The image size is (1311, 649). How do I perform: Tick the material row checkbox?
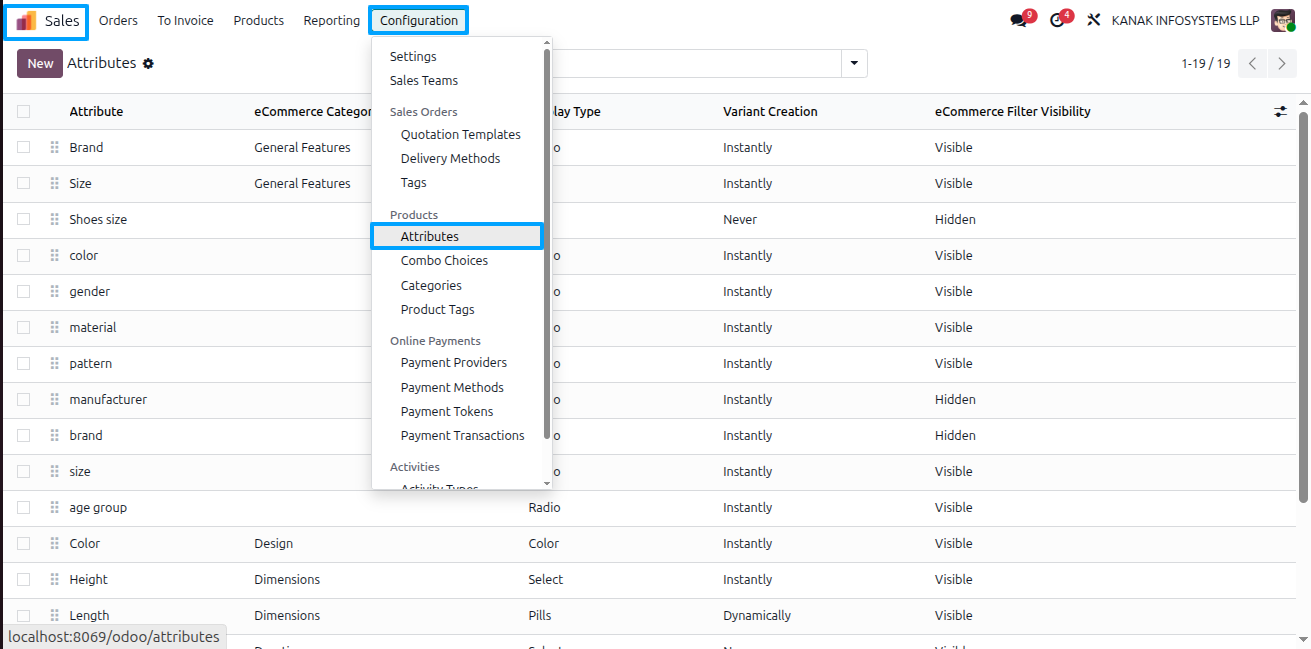[23, 327]
